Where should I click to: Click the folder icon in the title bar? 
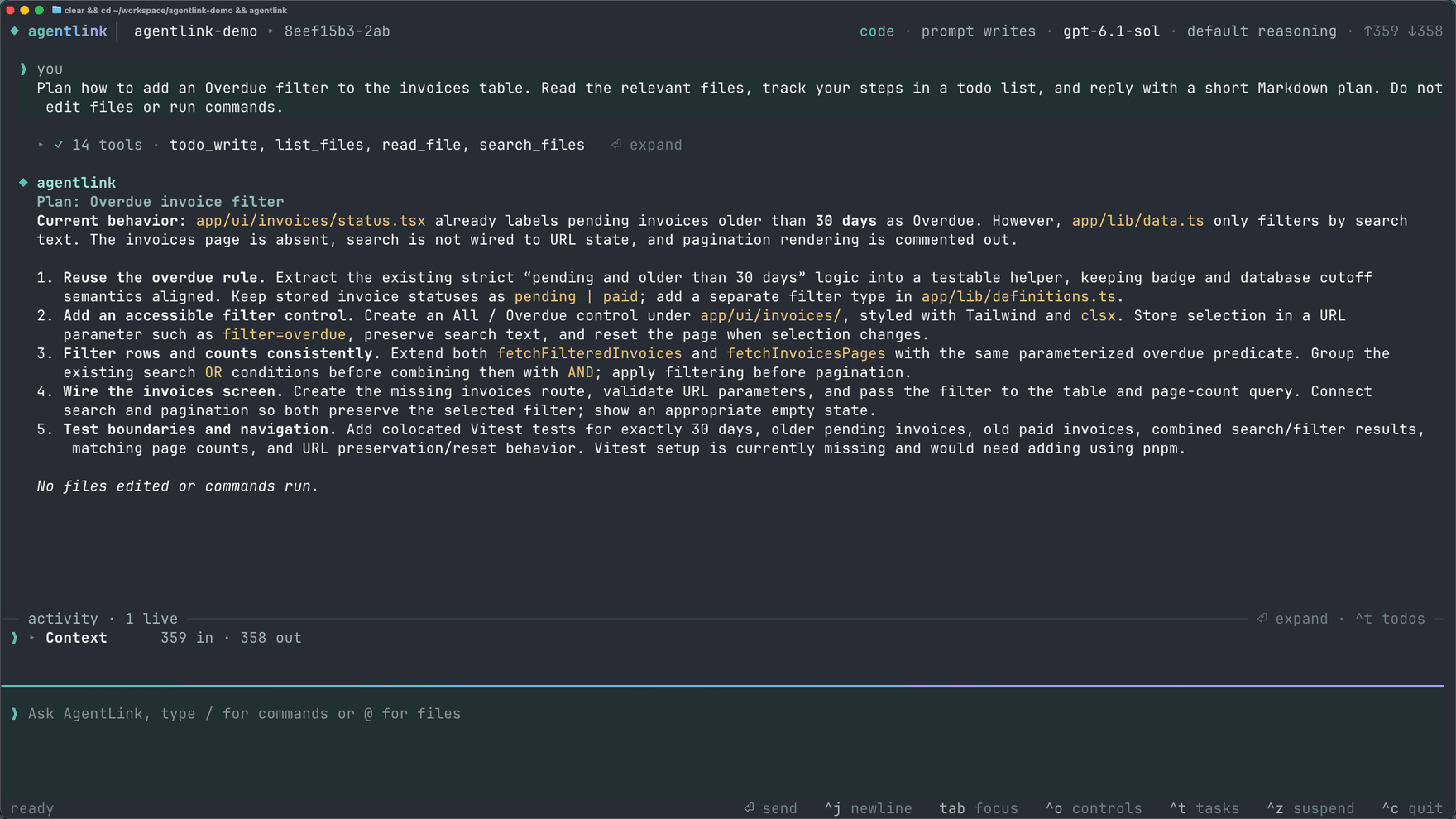(x=56, y=10)
